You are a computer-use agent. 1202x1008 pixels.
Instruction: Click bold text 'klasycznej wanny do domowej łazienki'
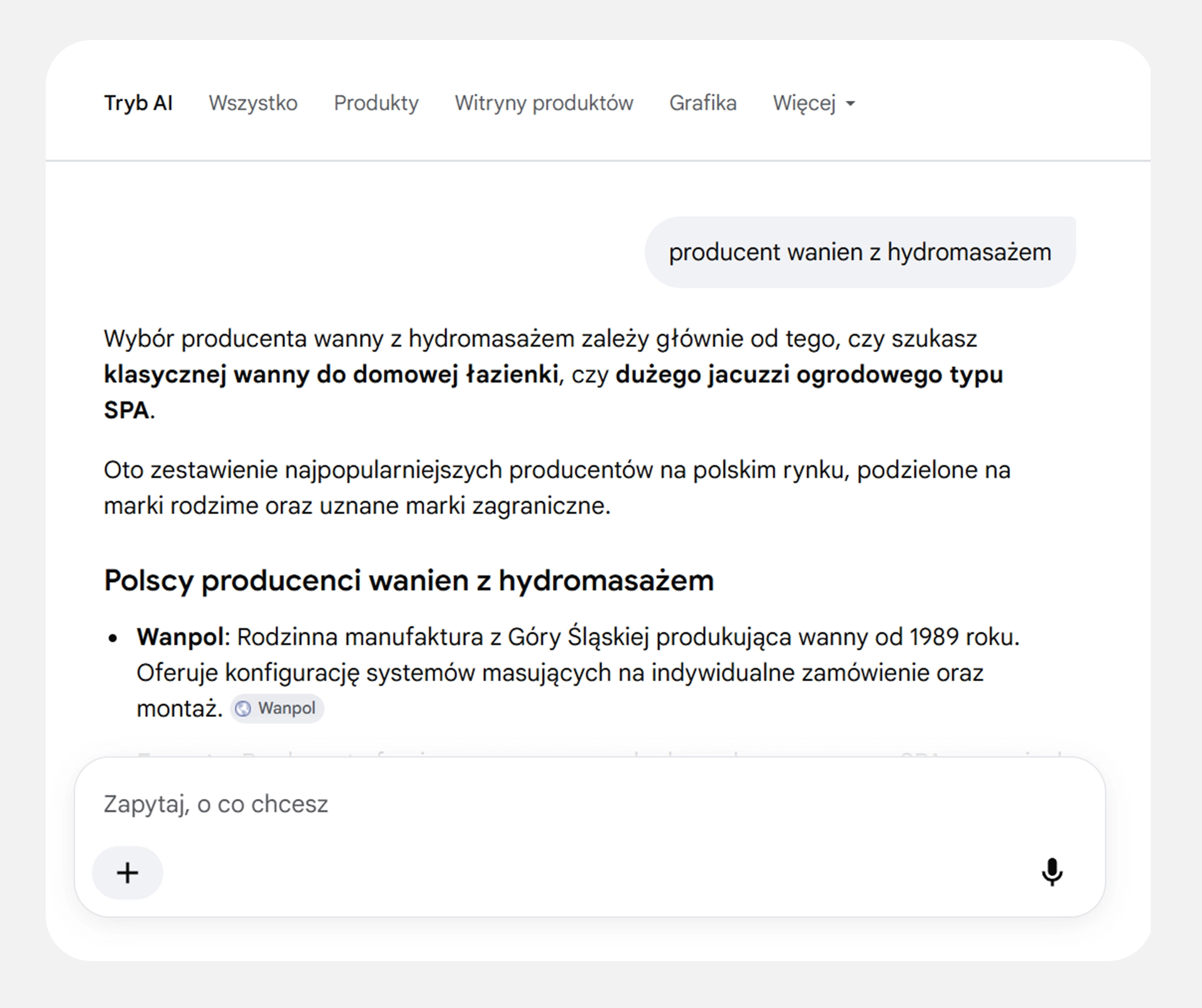331,374
